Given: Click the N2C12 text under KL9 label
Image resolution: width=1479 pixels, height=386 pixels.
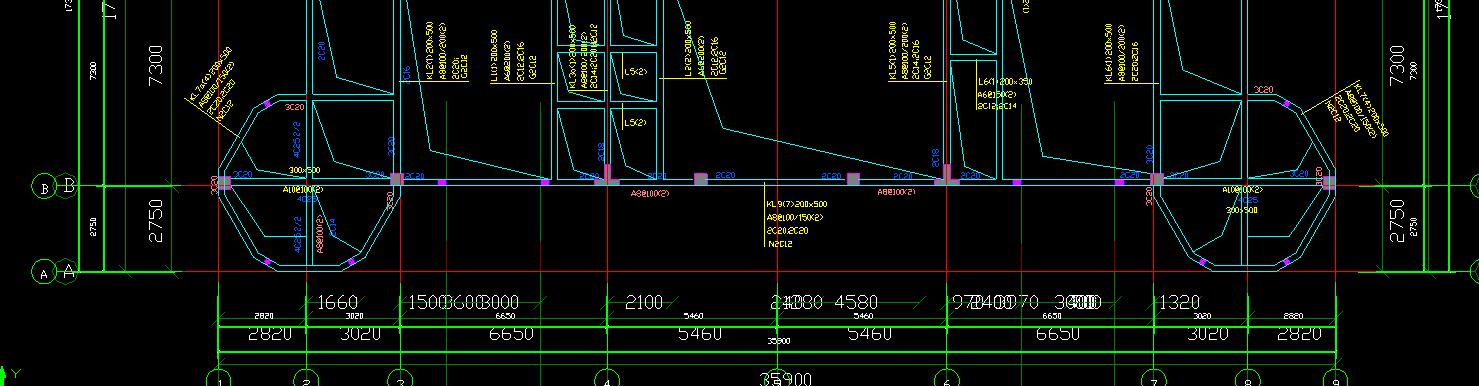Looking at the screenshot, I should (779, 243).
